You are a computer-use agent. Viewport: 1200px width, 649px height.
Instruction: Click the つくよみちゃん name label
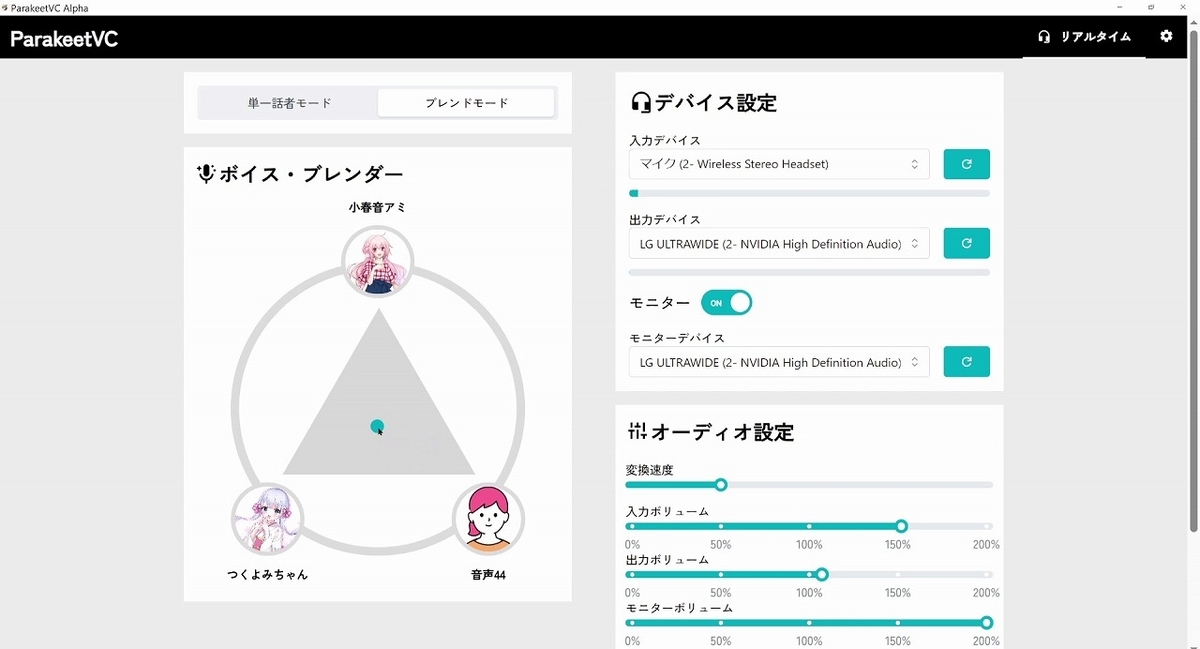click(x=267, y=575)
